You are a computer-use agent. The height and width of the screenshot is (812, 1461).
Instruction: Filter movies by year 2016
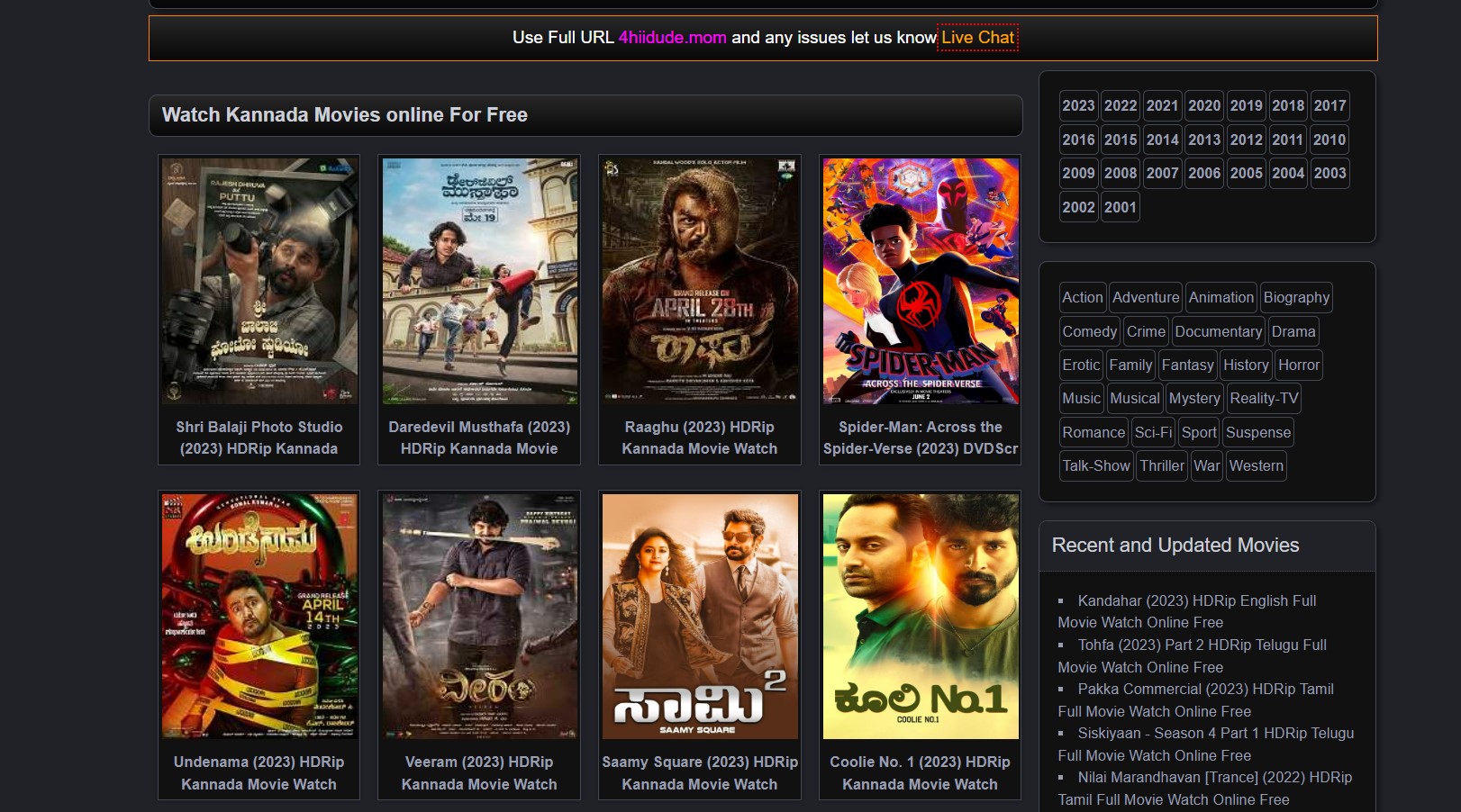pyautogui.click(x=1078, y=140)
